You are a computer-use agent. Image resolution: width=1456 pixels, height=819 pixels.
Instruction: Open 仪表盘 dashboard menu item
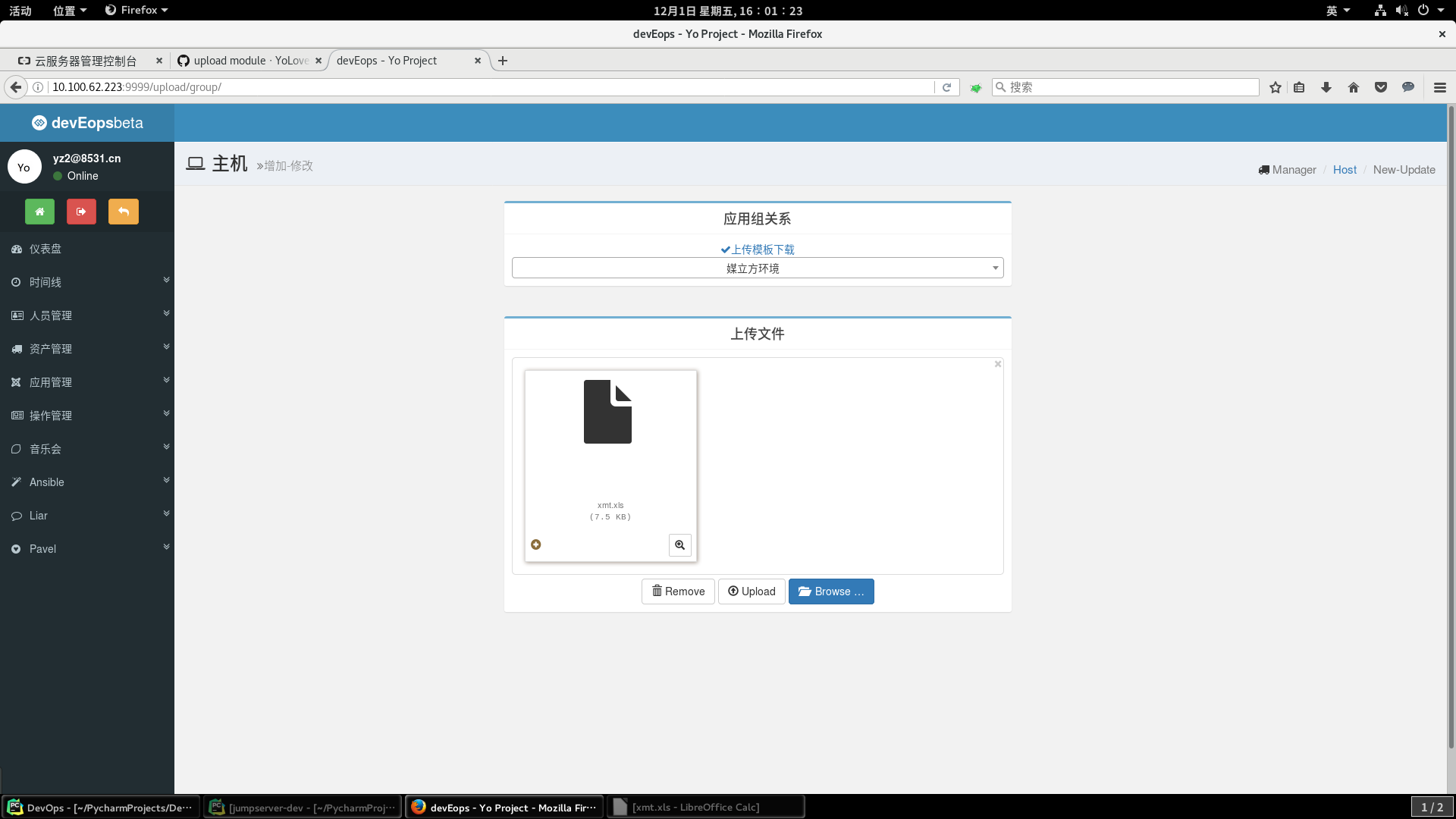coord(45,249)
